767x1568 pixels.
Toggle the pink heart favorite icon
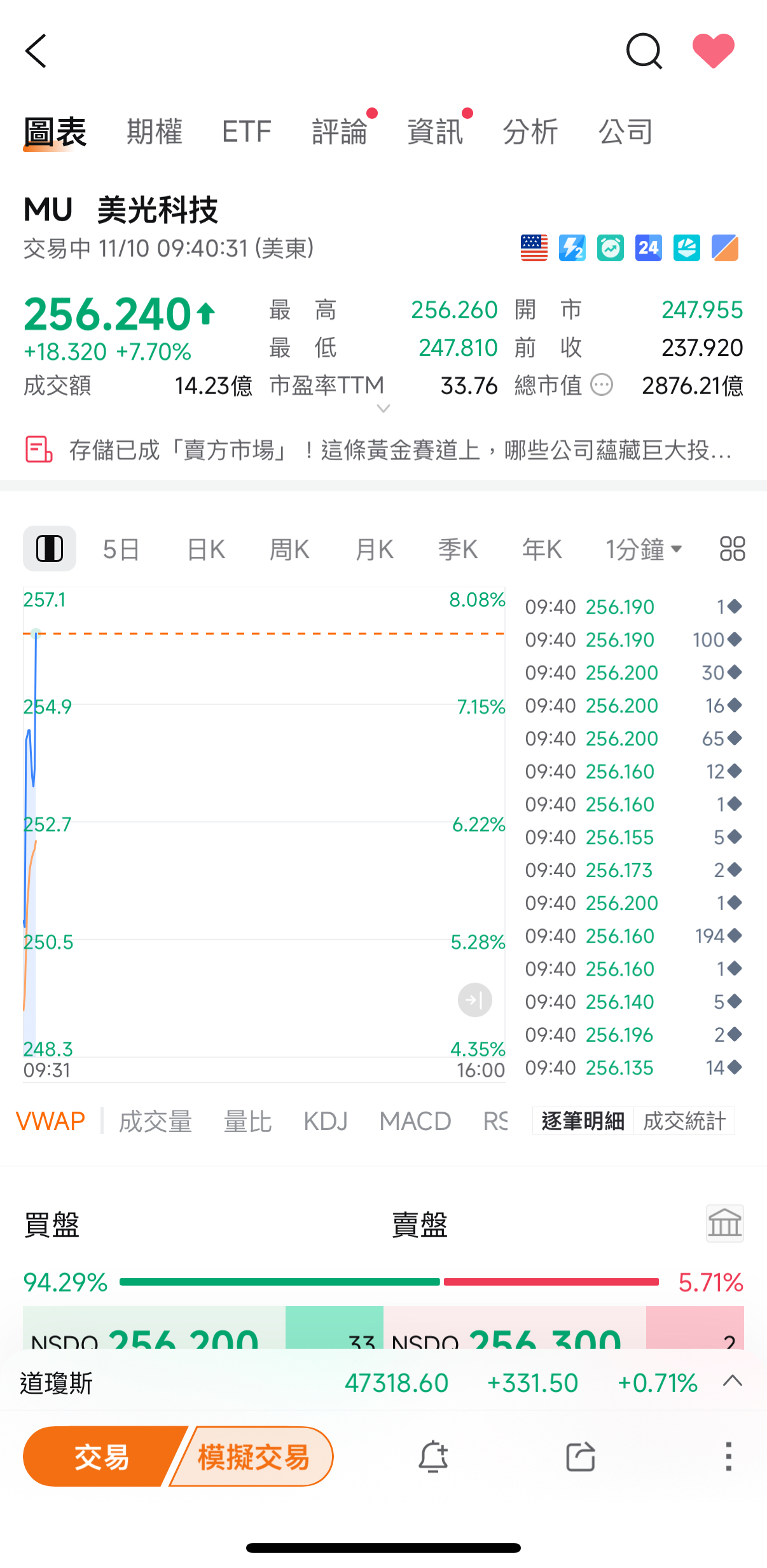[x=713, y=51]
